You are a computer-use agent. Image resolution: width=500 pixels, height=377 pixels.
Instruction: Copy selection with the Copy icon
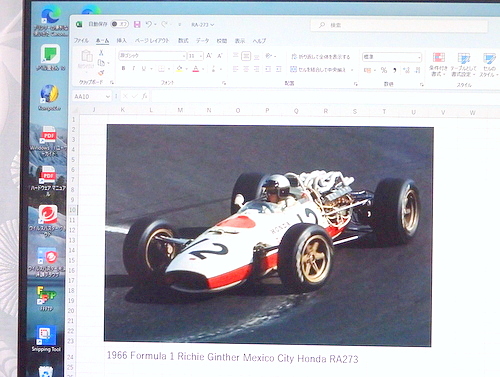pyautogui.click(x=101, y=63)
